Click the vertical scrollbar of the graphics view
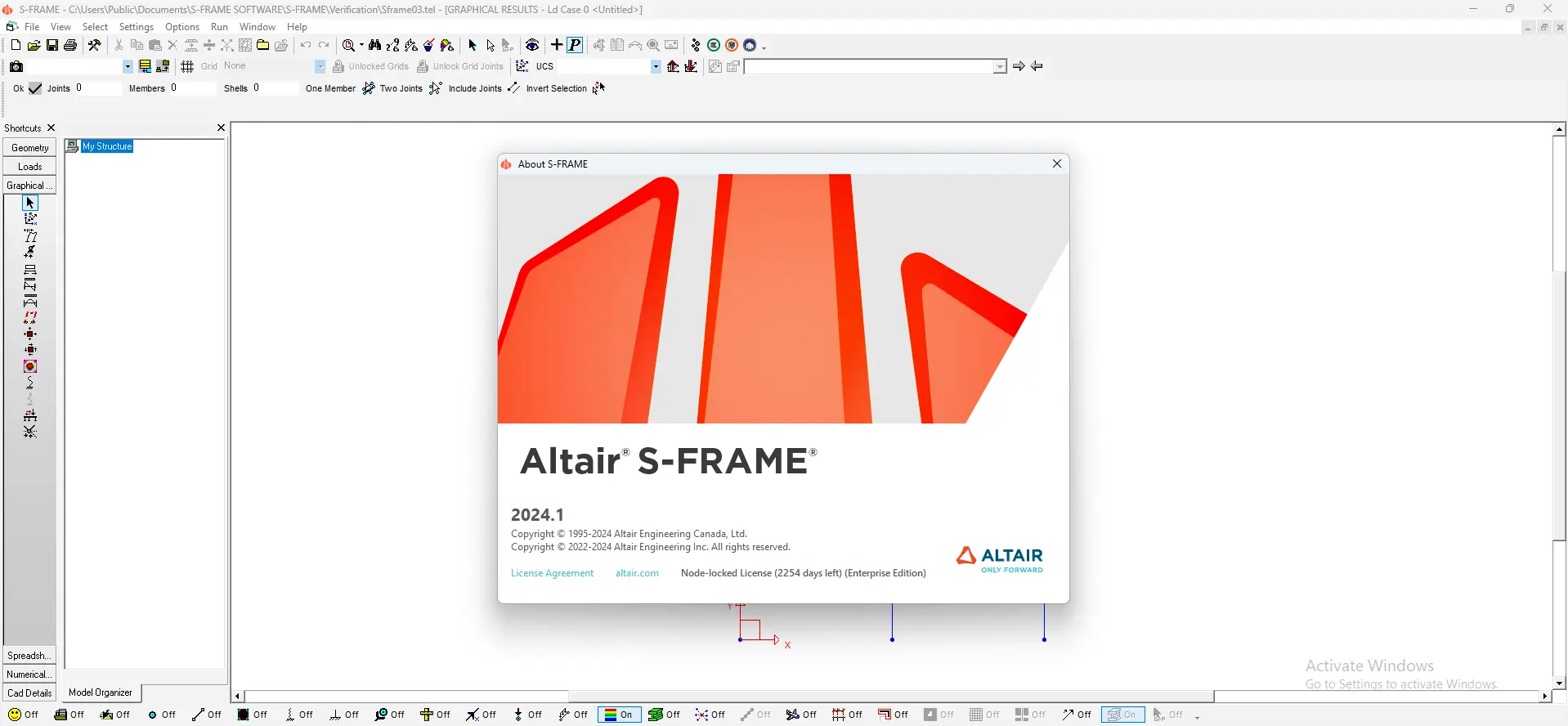Image resolution: width=1568 pixels, height=726 pixels. tap(1559, 406)
